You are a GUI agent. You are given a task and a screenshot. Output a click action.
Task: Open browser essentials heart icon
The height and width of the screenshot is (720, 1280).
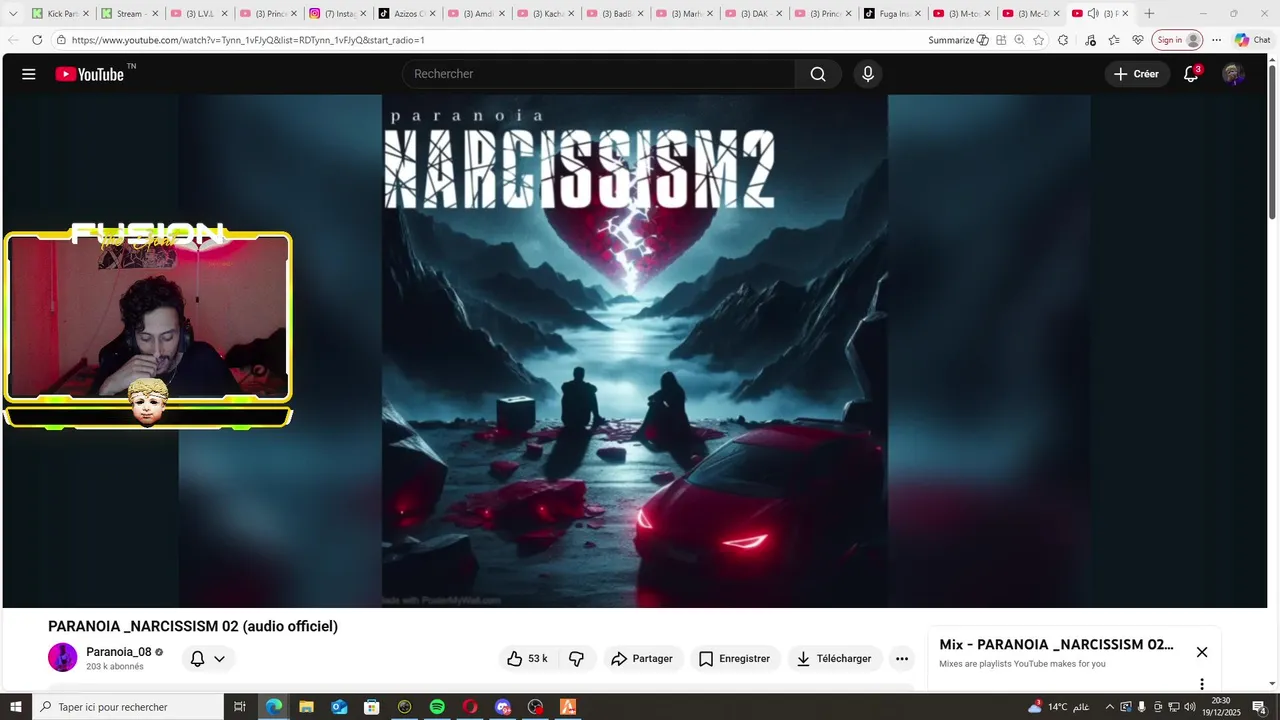point(1138,40)
